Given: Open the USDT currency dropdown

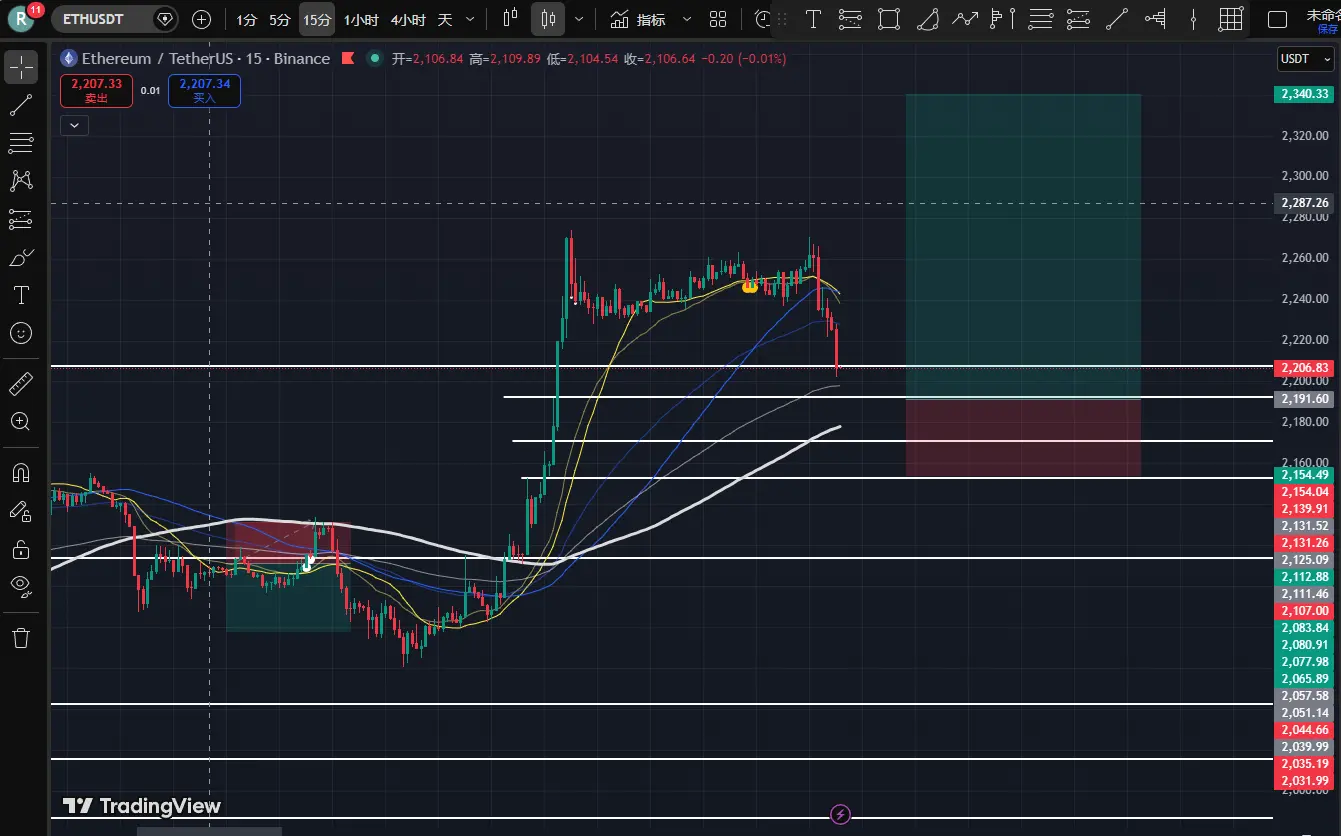Looking at the screenshot, I should (1305, 59).
